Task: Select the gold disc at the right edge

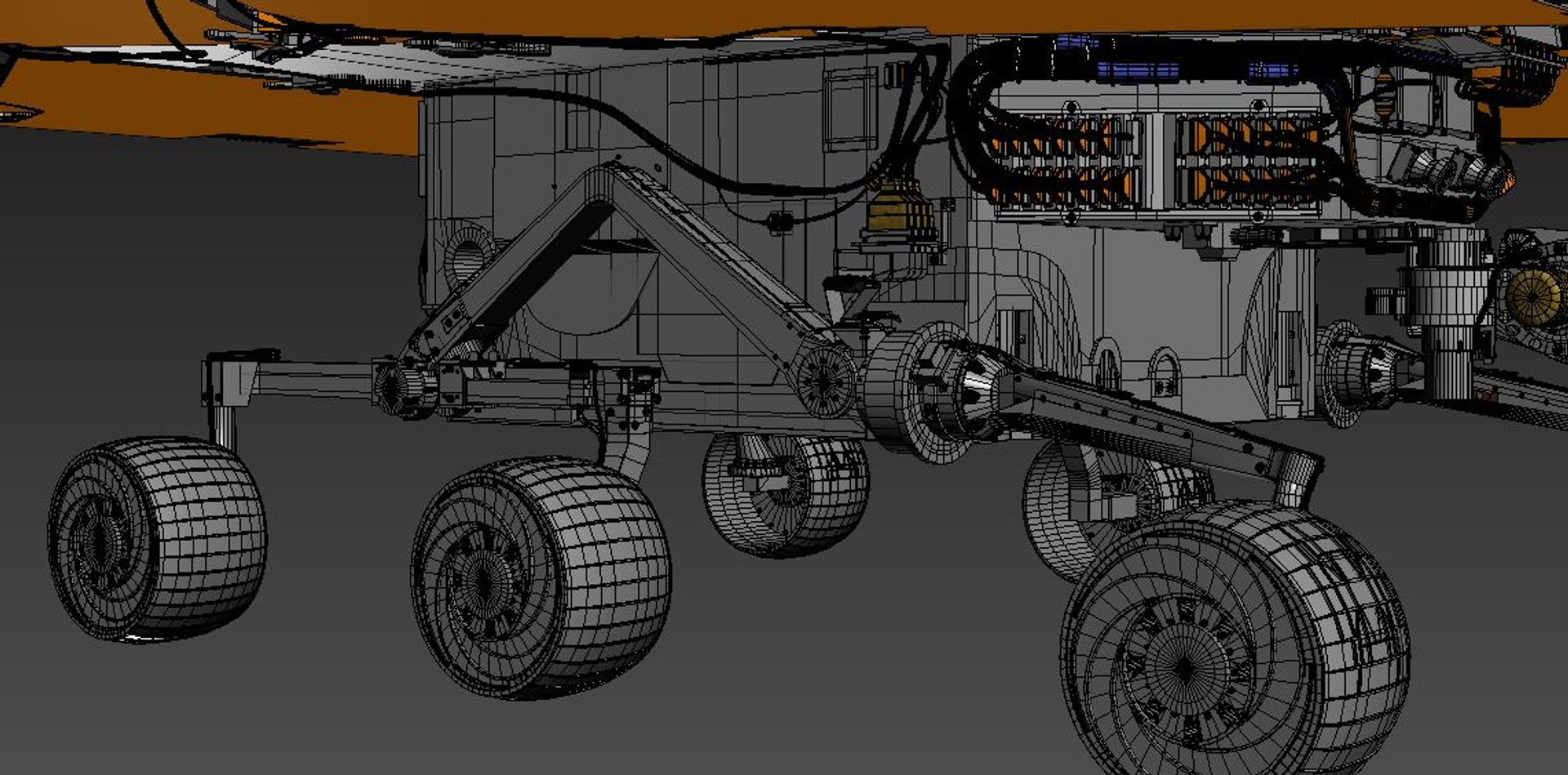Action: (1534, 297)
